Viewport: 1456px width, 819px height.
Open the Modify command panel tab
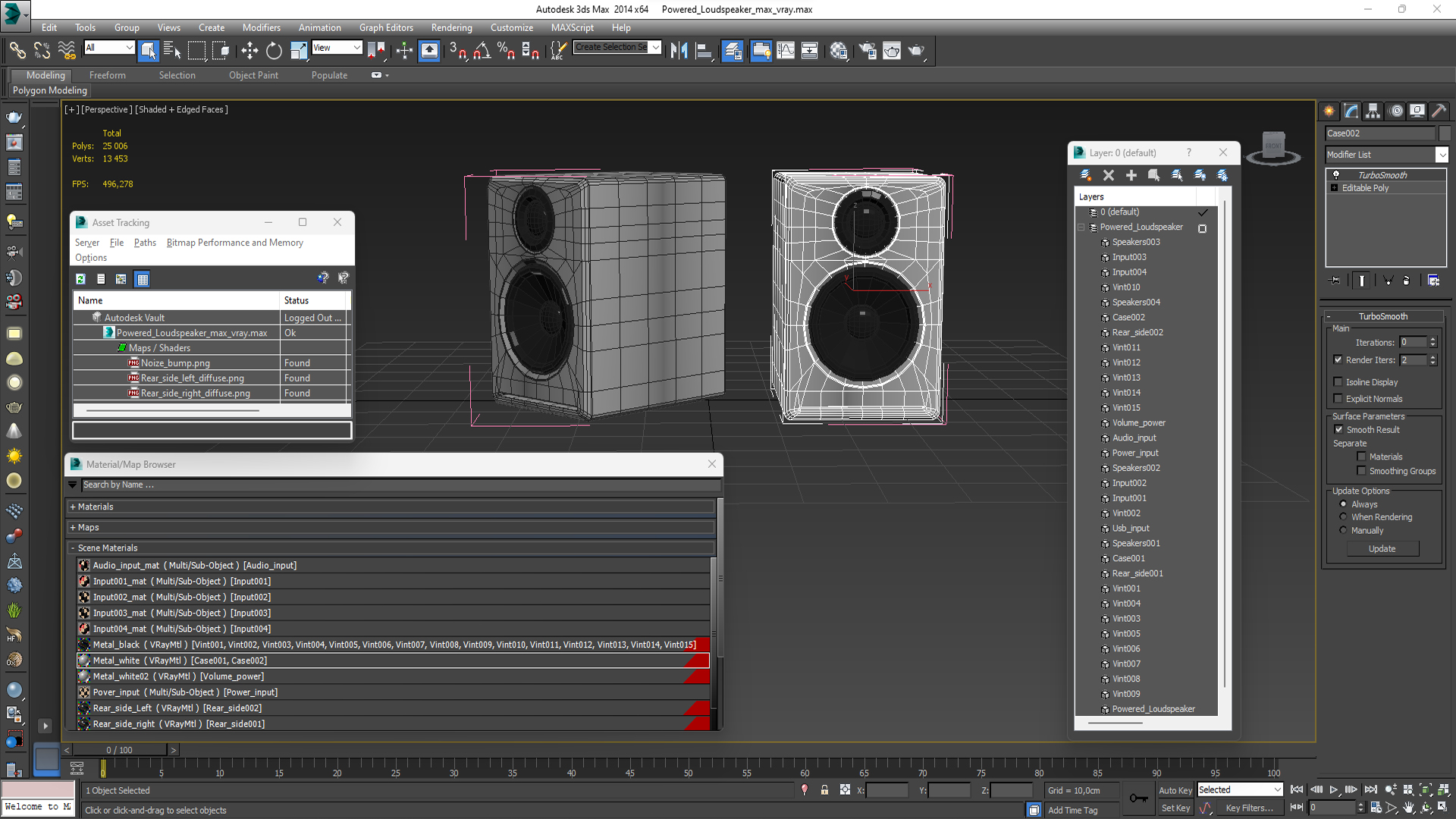click(1351, 111)
